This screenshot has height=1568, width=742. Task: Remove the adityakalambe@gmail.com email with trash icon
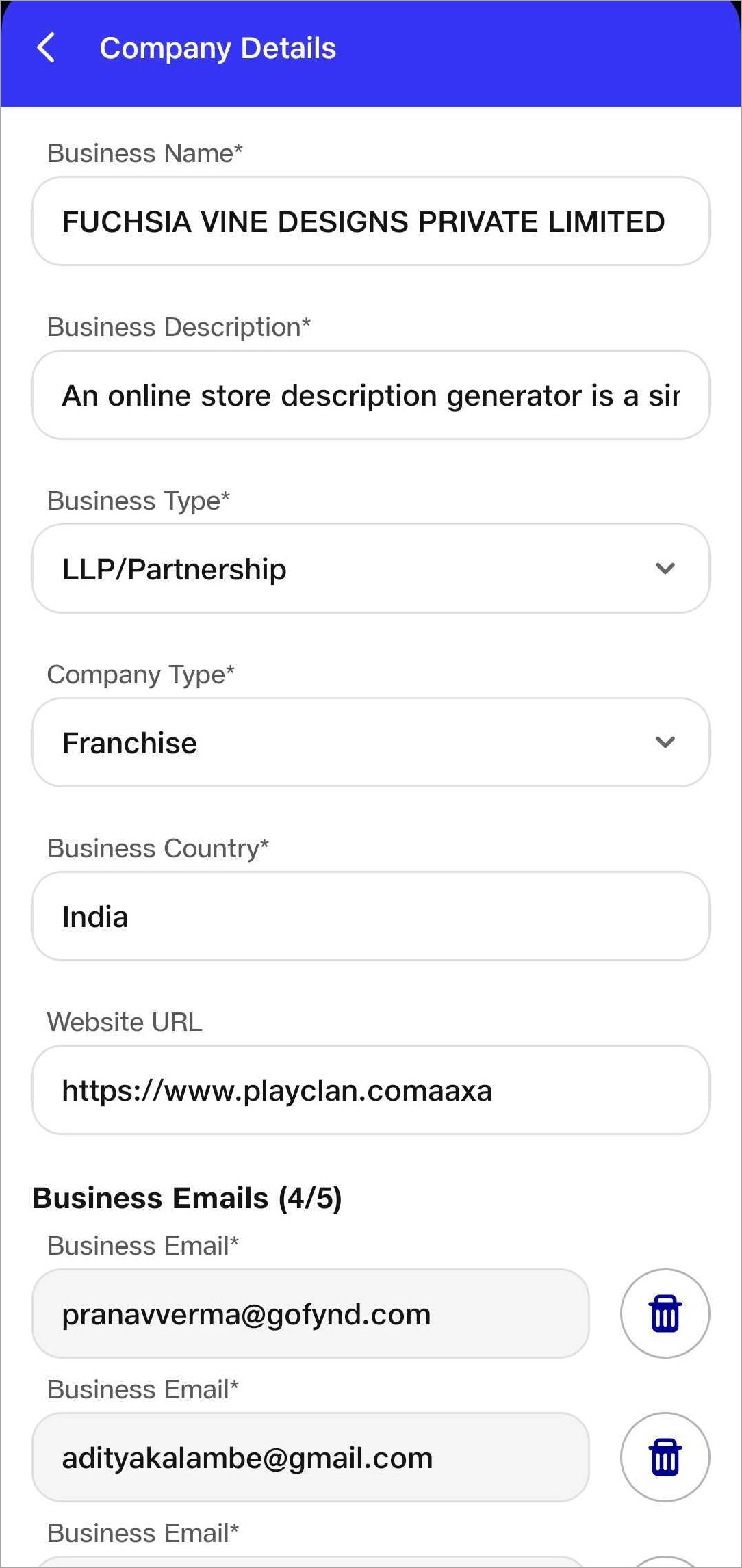[665, 1457]
